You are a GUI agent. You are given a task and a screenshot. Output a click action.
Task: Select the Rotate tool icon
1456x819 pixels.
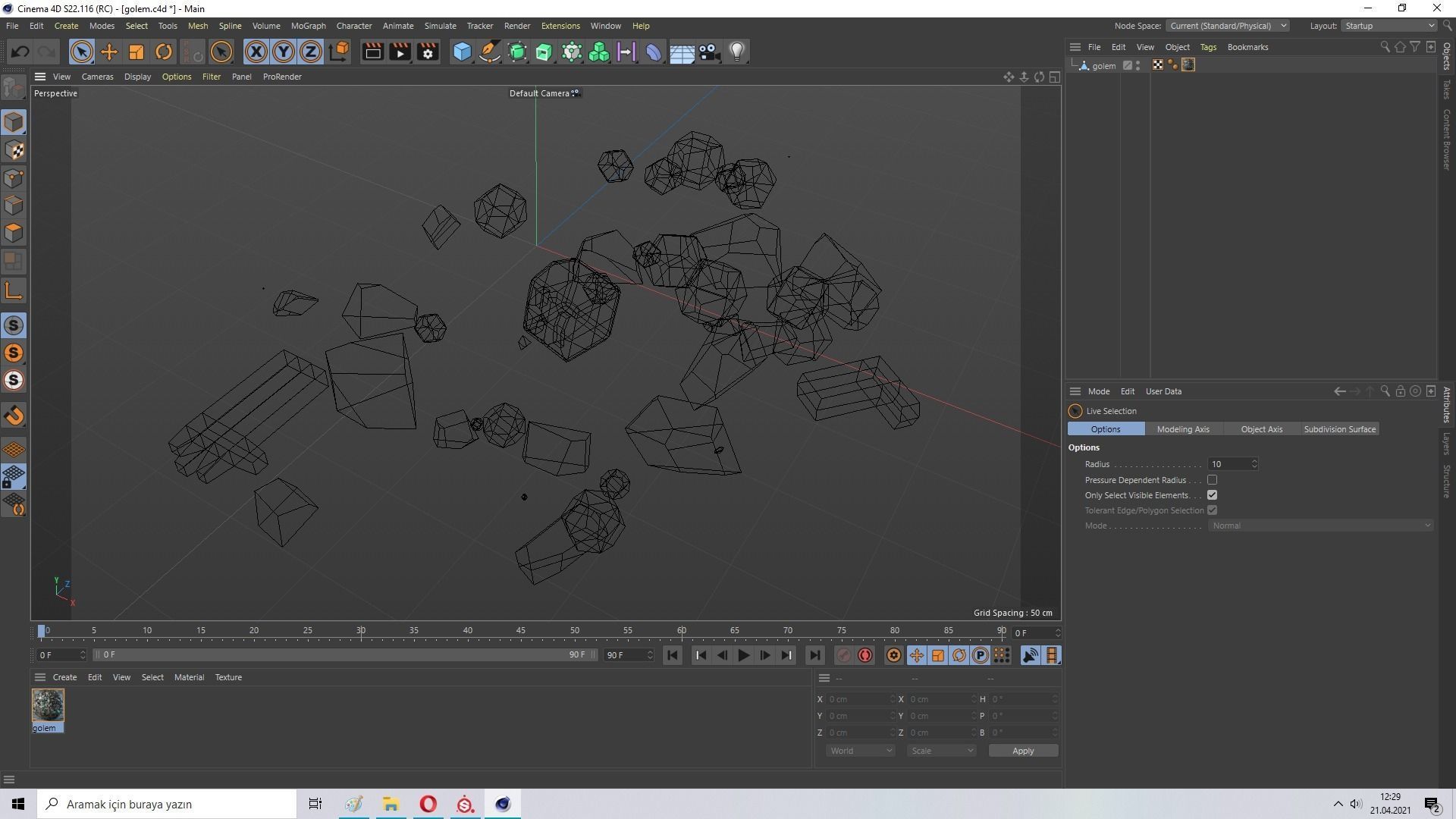pyautogui.click(x=164, y=52)
